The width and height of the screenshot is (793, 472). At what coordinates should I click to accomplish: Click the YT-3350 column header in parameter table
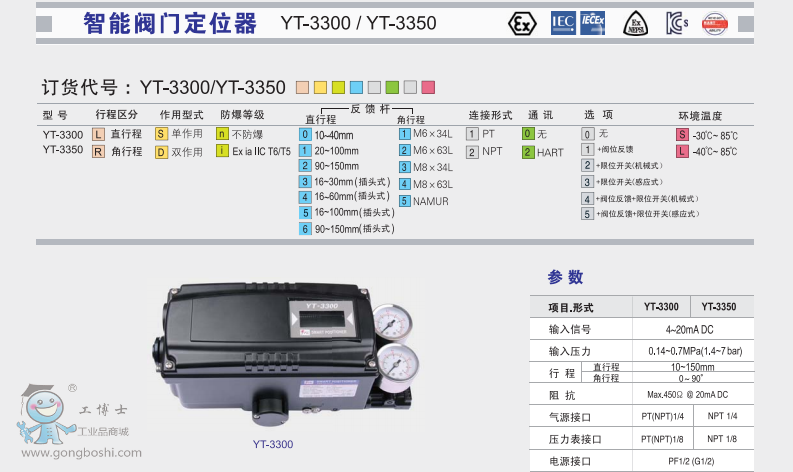point(719,307)
